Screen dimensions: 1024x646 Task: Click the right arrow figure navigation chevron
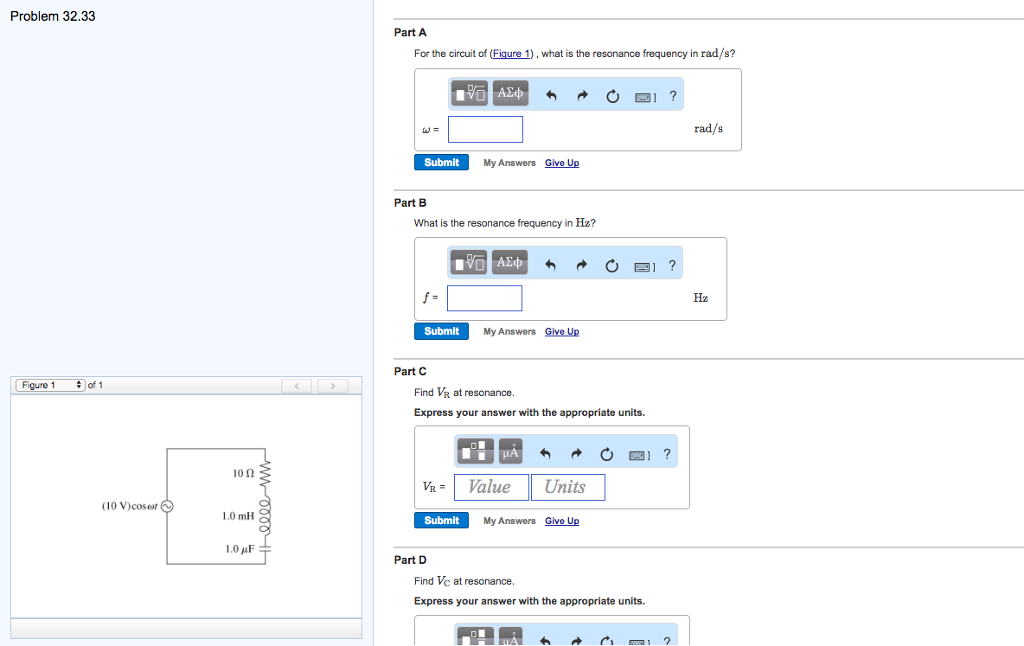pyautogui.click(x=332, y=384)
